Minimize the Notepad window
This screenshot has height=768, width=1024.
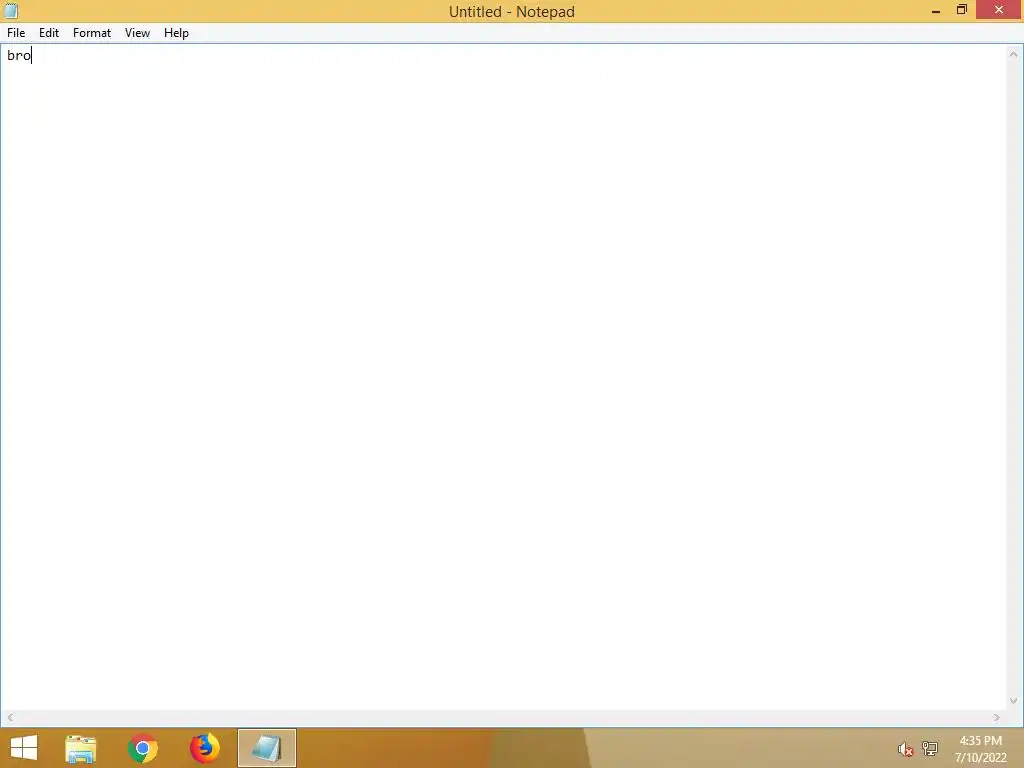click(x=935, y=10)
